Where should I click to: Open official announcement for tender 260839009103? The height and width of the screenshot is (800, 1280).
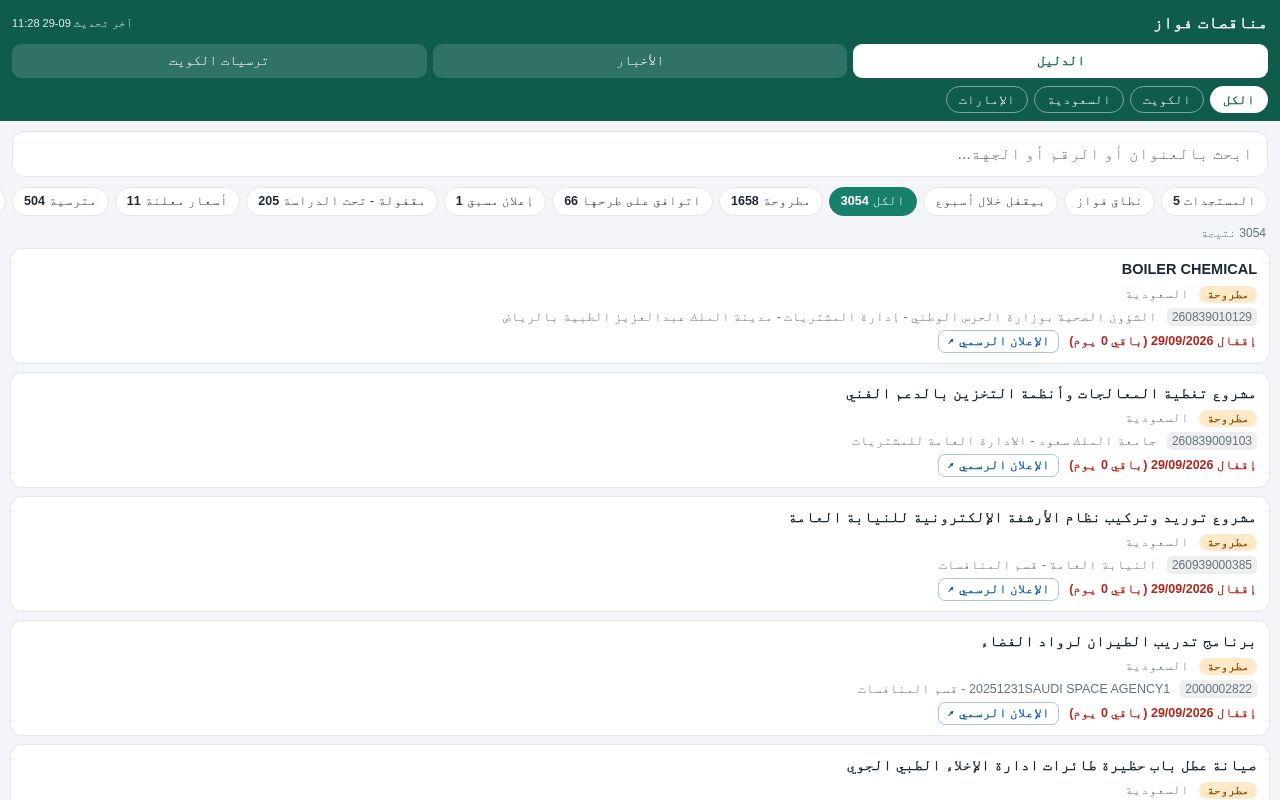click(998, 465)
